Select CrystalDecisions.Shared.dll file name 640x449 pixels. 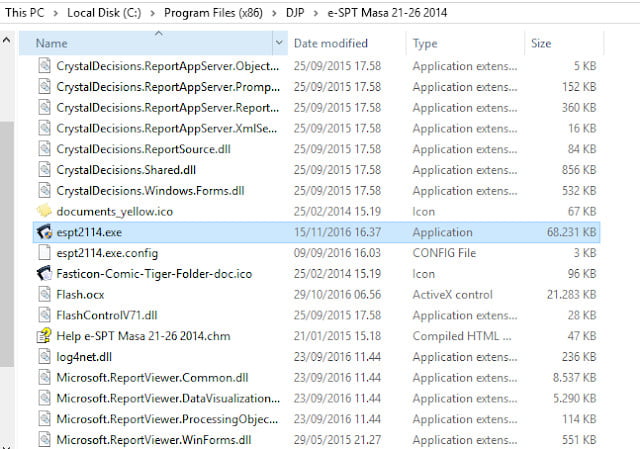pos(126,170)
